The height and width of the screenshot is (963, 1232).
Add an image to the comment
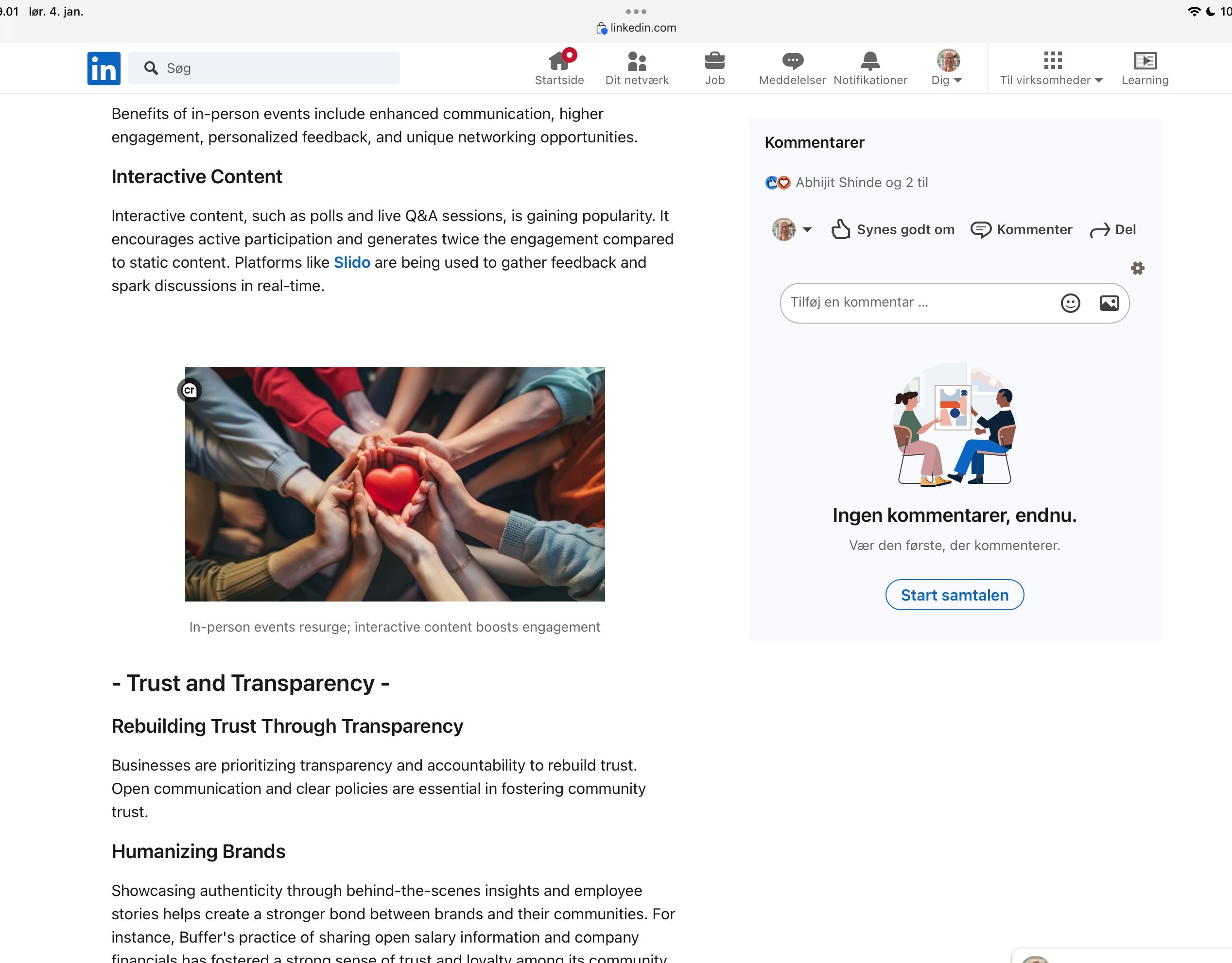pos(1110,303)
